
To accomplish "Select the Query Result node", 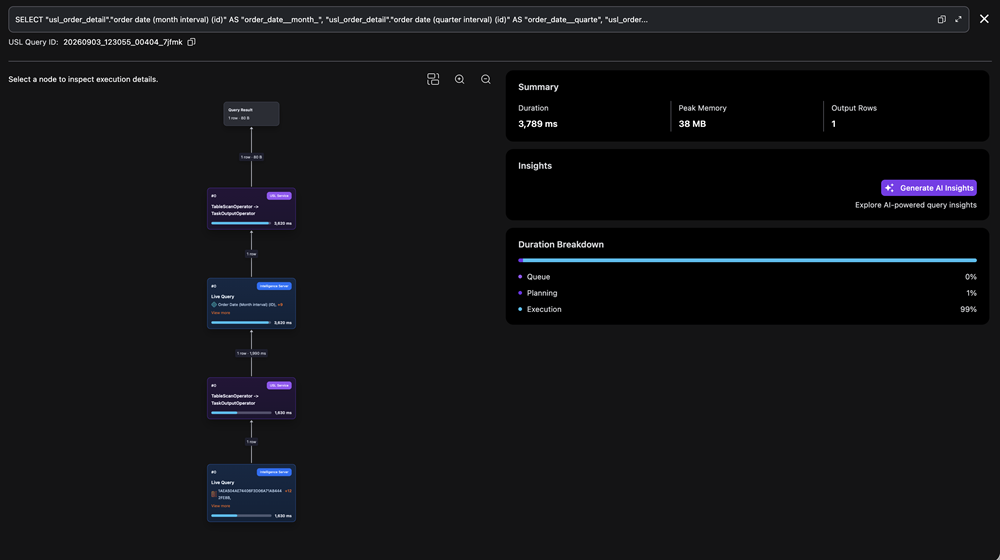I will click(251, 114).
